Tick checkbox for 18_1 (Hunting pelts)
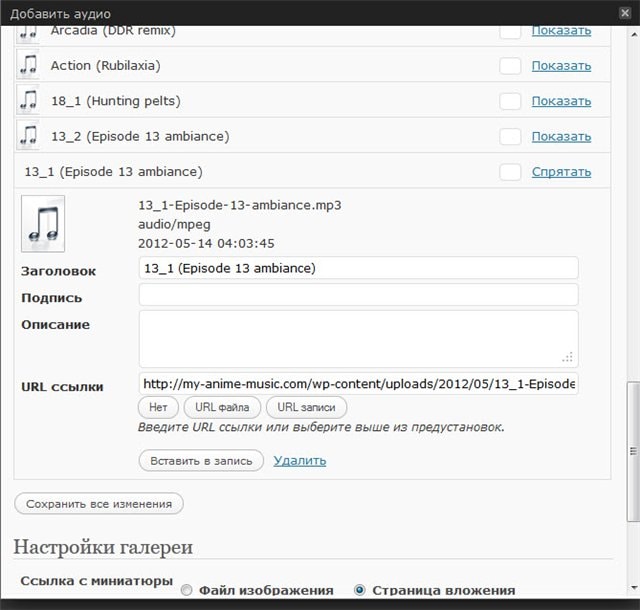This screenshot has width=640, height=610. pyautogui.click(x=510, y=101)
